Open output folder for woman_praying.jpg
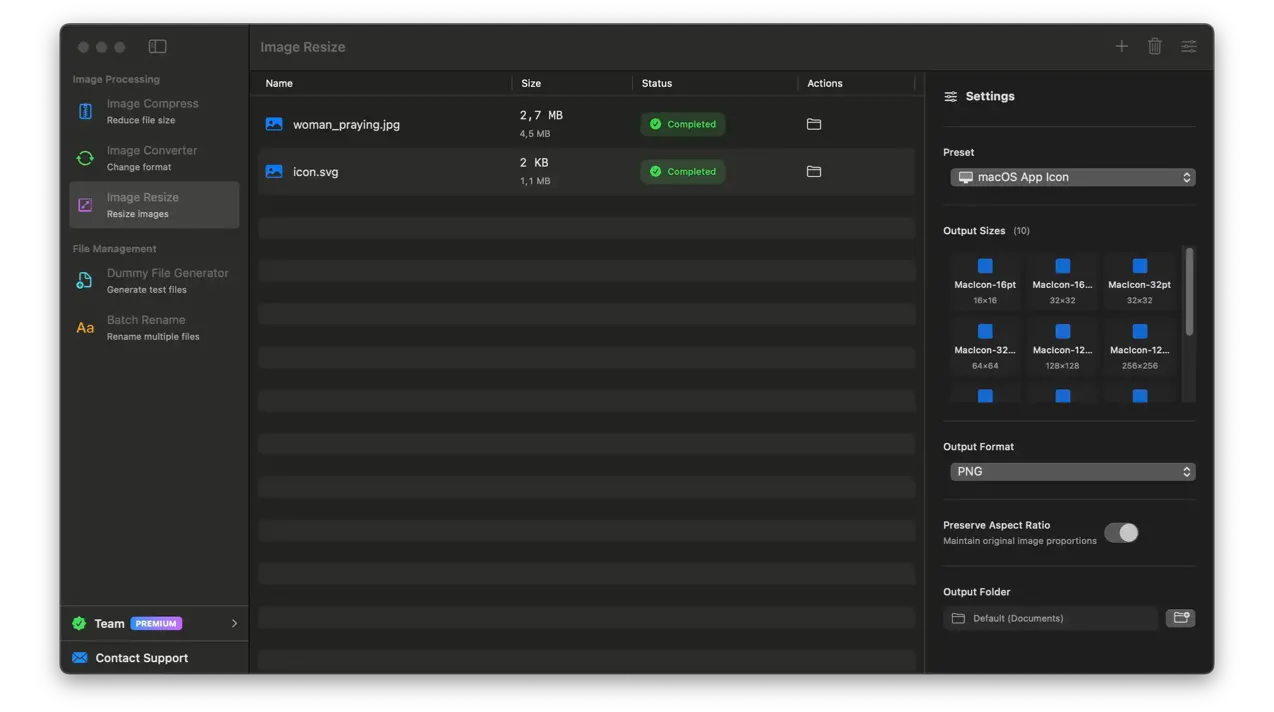The height and width of the screenshot is (712, 1274). coord(813,124)
